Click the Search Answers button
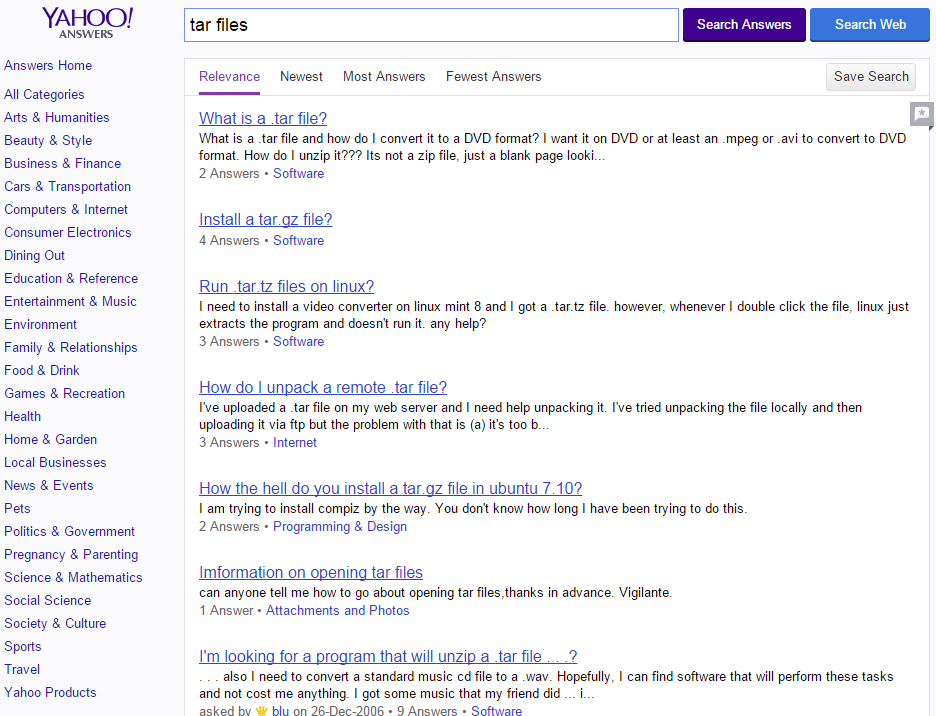The height and width of the screenshot is (716, 936). coord(743,25)
